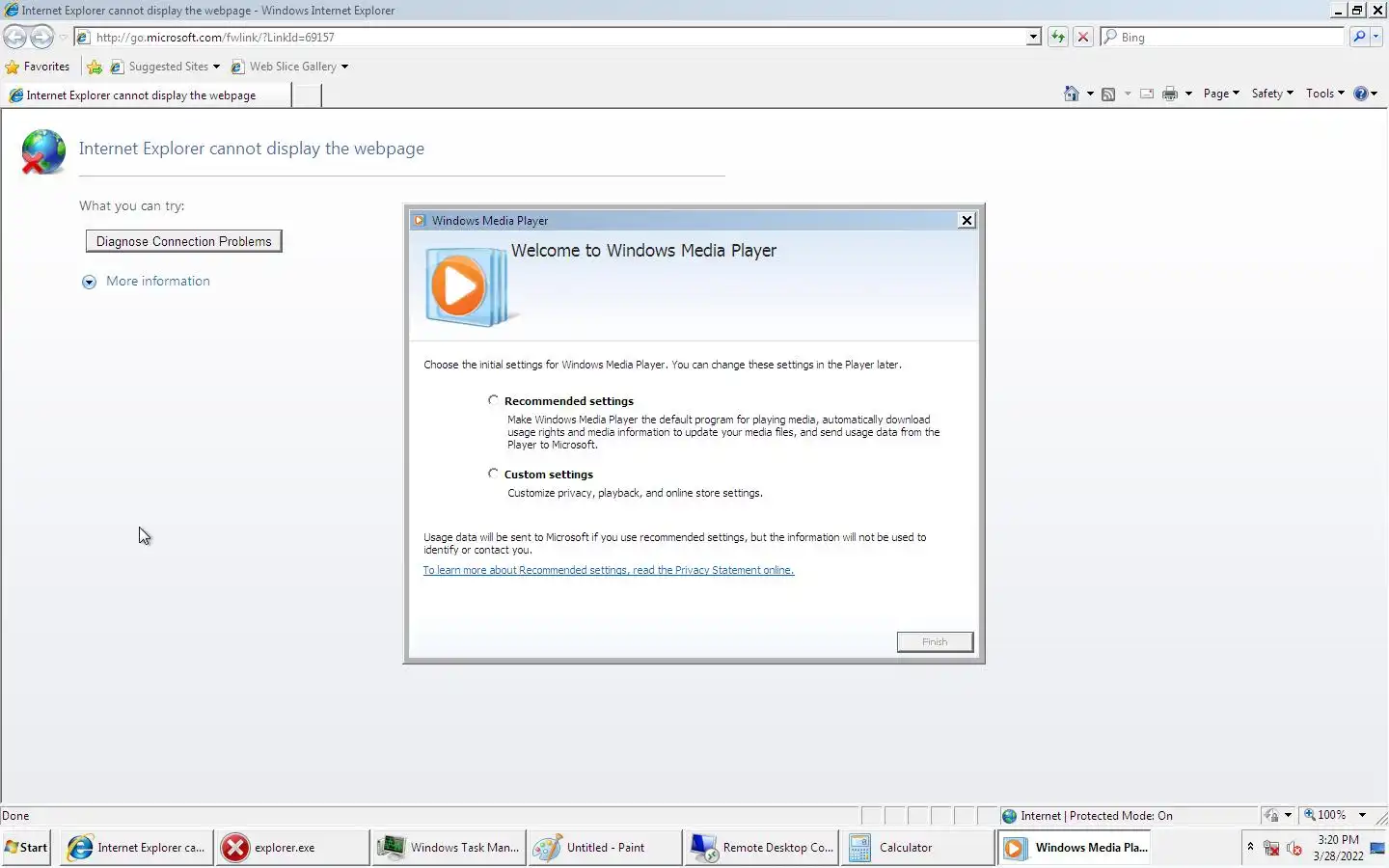
Task: Click the Suggested Sites favorites icon
Action: 117,67
